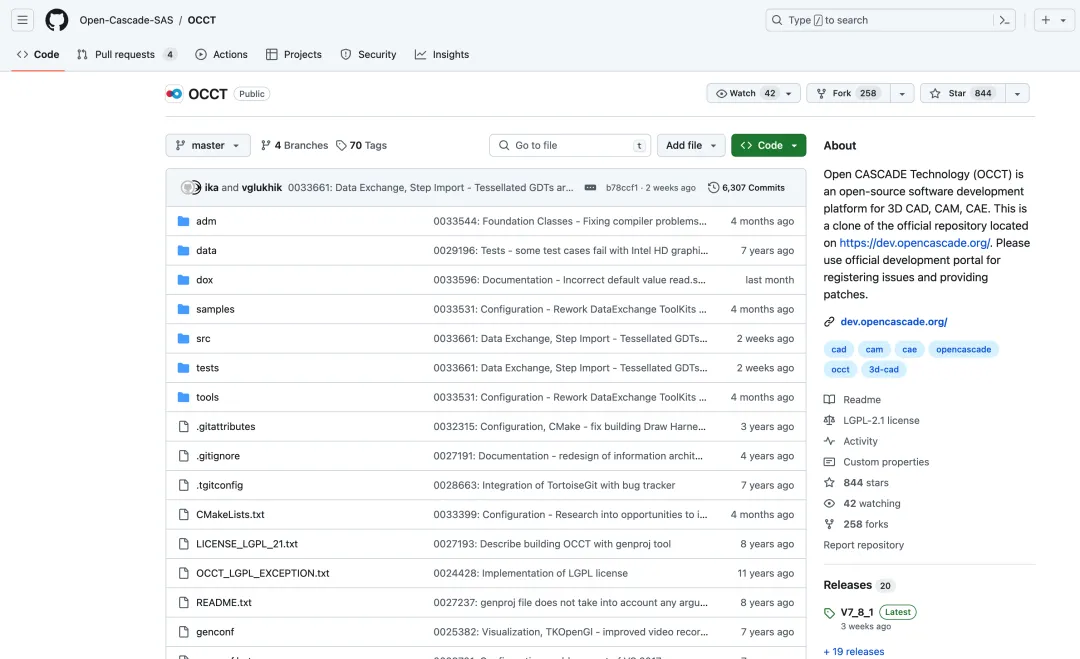Open the Pull requests tab
1080x659 pixels.
(127, 54)
